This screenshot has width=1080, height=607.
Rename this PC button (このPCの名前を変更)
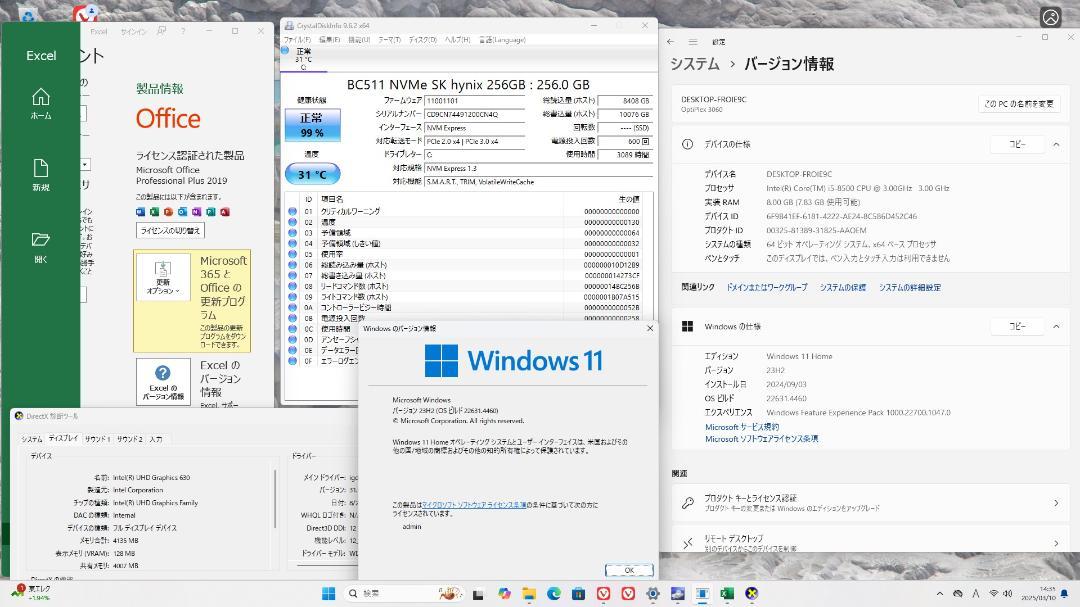pyautogui.click(x=1019, y=104)
